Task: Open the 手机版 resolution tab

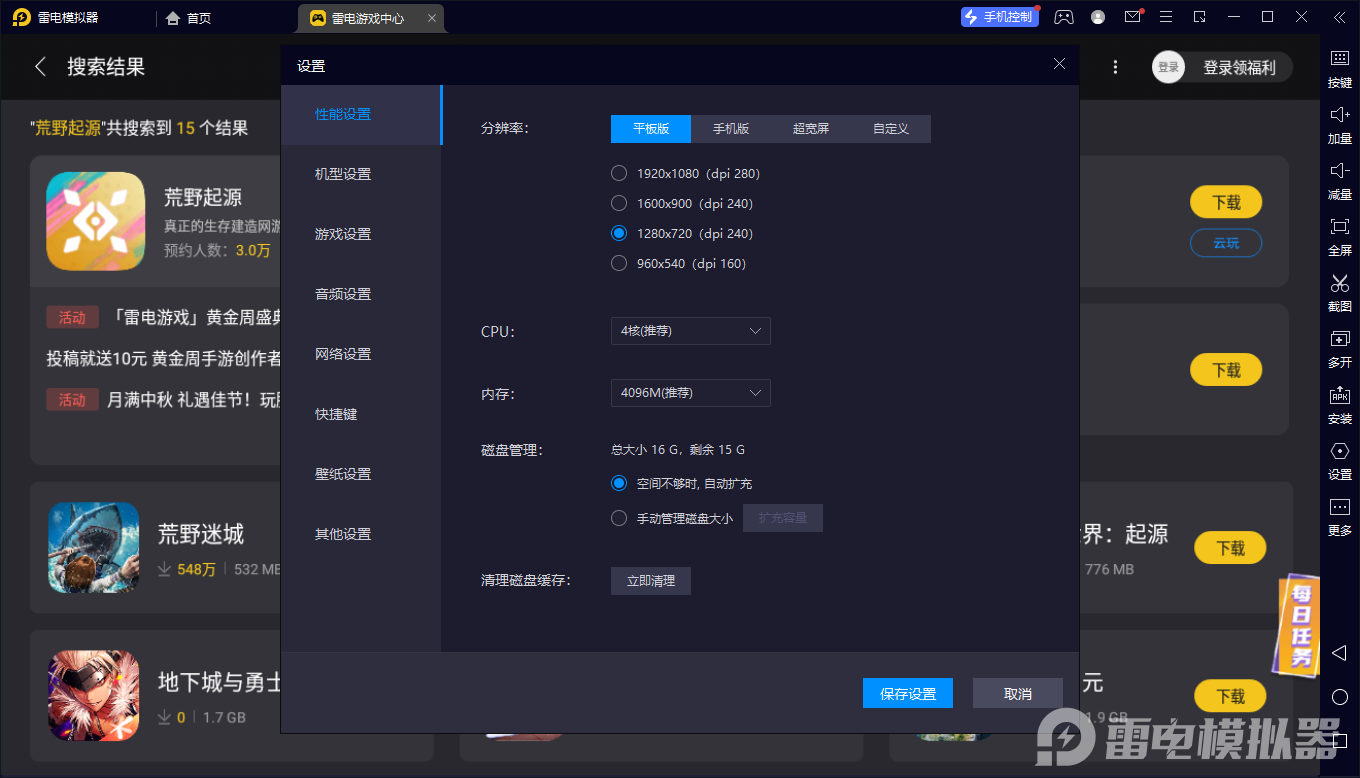Action: click(x=731, y=129)
